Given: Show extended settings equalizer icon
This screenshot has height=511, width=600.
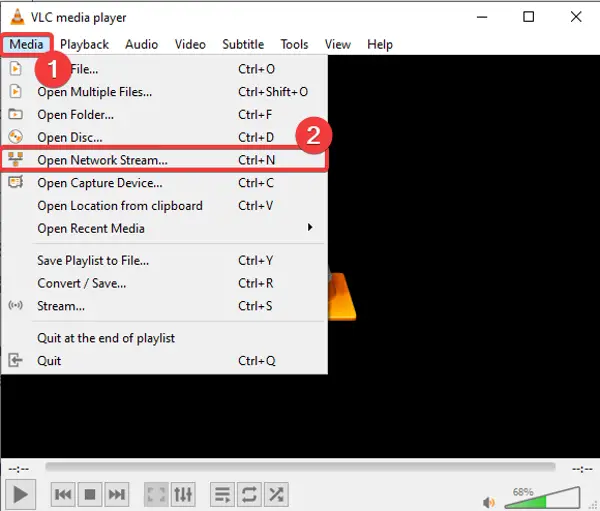Looking at the screenshot, I should [x=183, y=494].
